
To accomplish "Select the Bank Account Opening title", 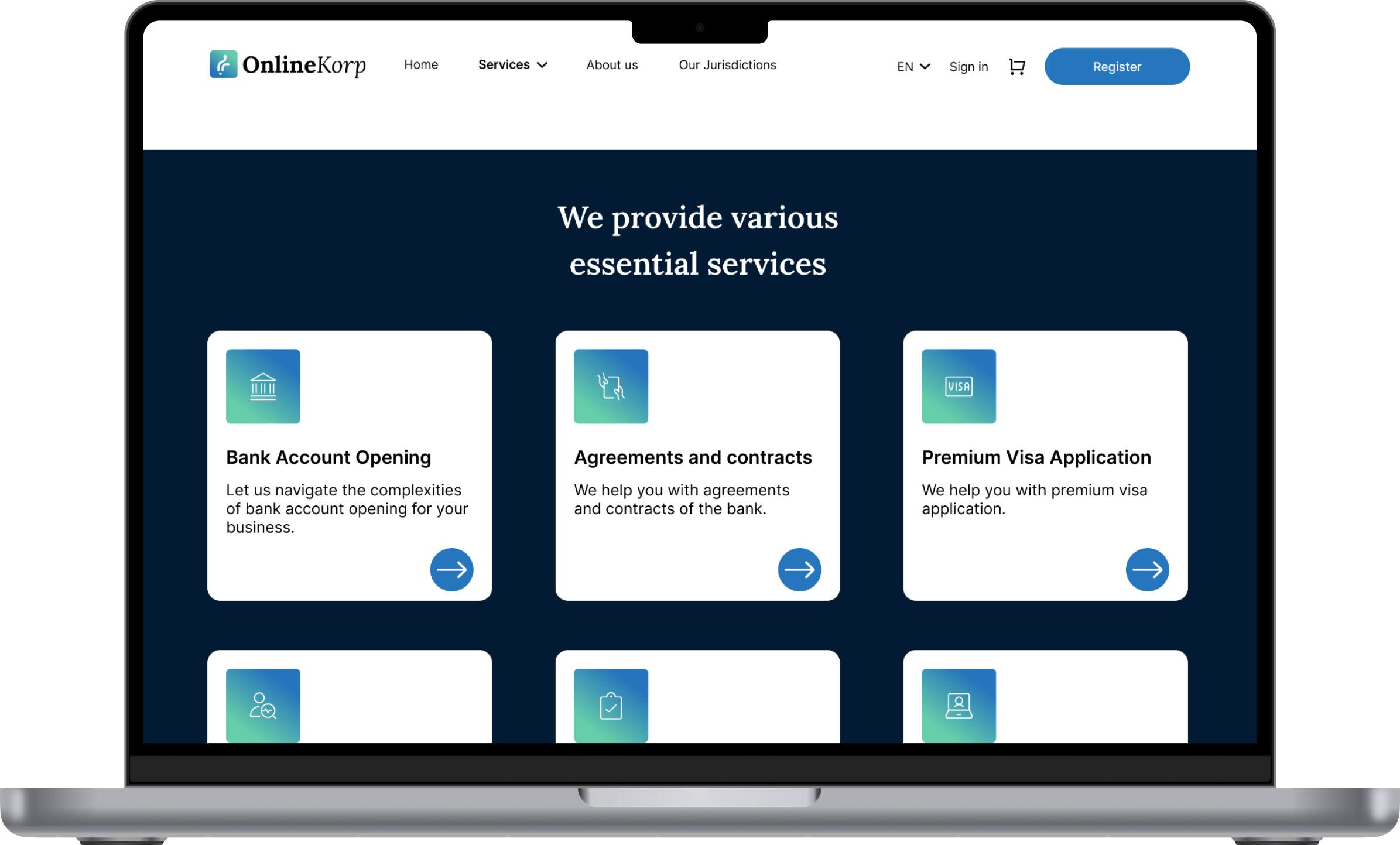I will click(328, 457).
